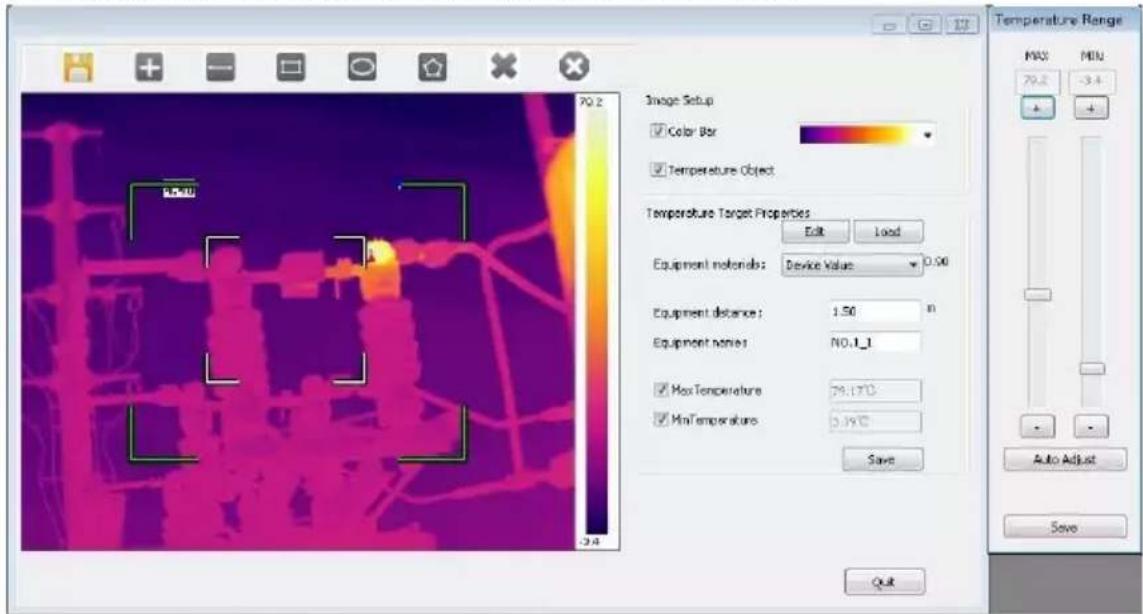Click the 'Image Setup' heading text
This screenshot has width=1143, height=614.
click(679, 100)
